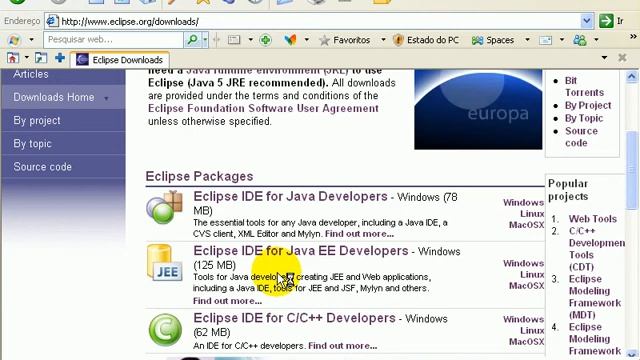Screen dimensions: 640x360
Task: Click the green plus toolbar icon
Action: pyautogui.click(x=265, y=40)
